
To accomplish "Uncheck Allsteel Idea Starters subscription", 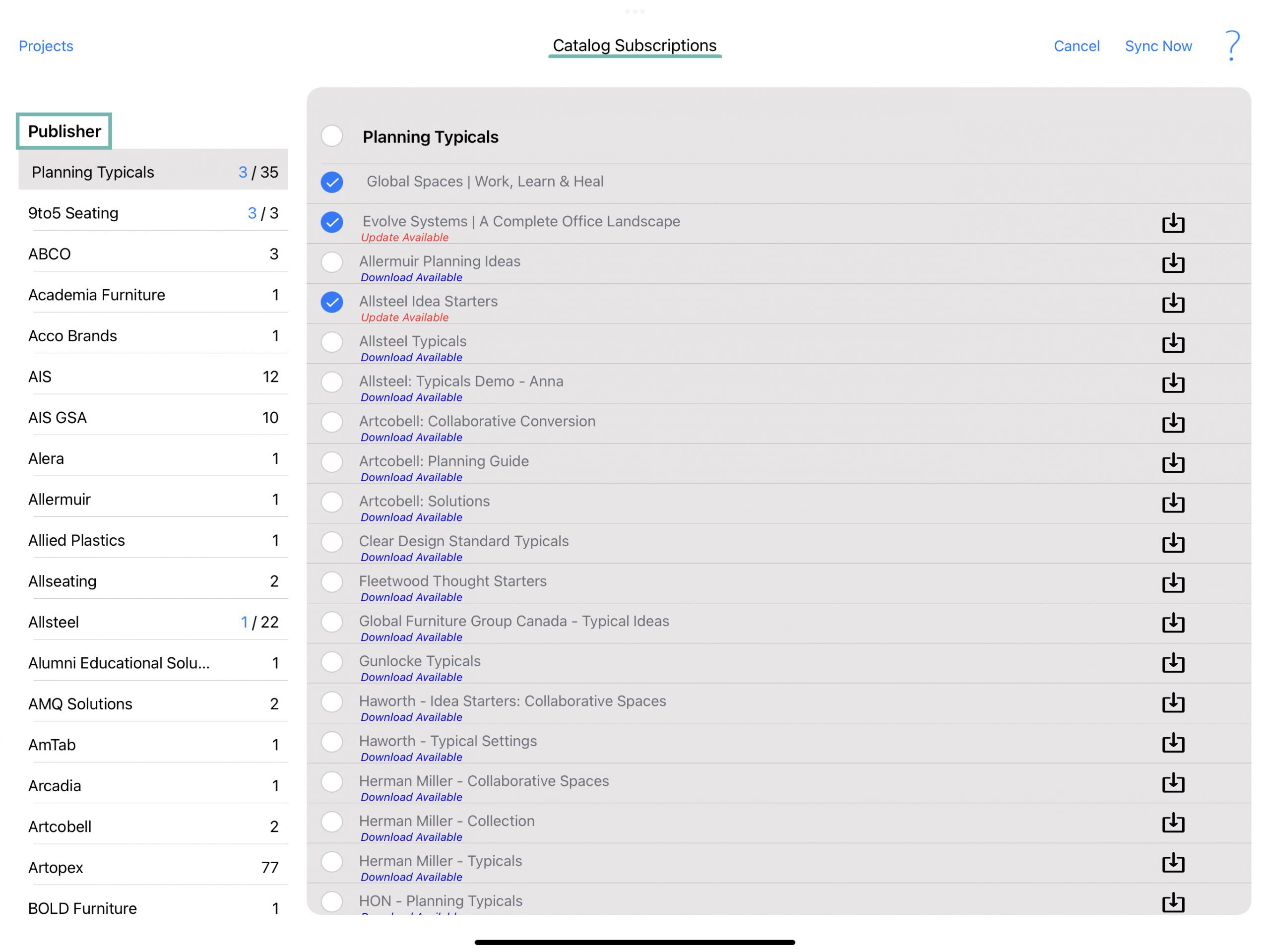I will point(332,302).
